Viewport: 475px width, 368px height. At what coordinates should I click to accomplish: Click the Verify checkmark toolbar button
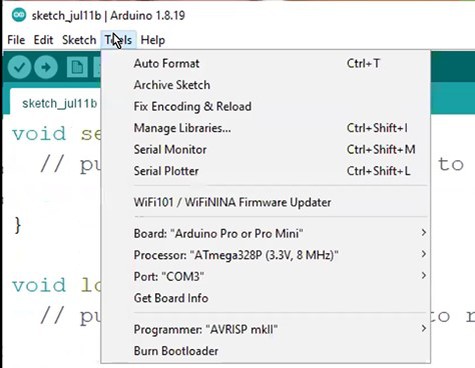click(19, 67)
